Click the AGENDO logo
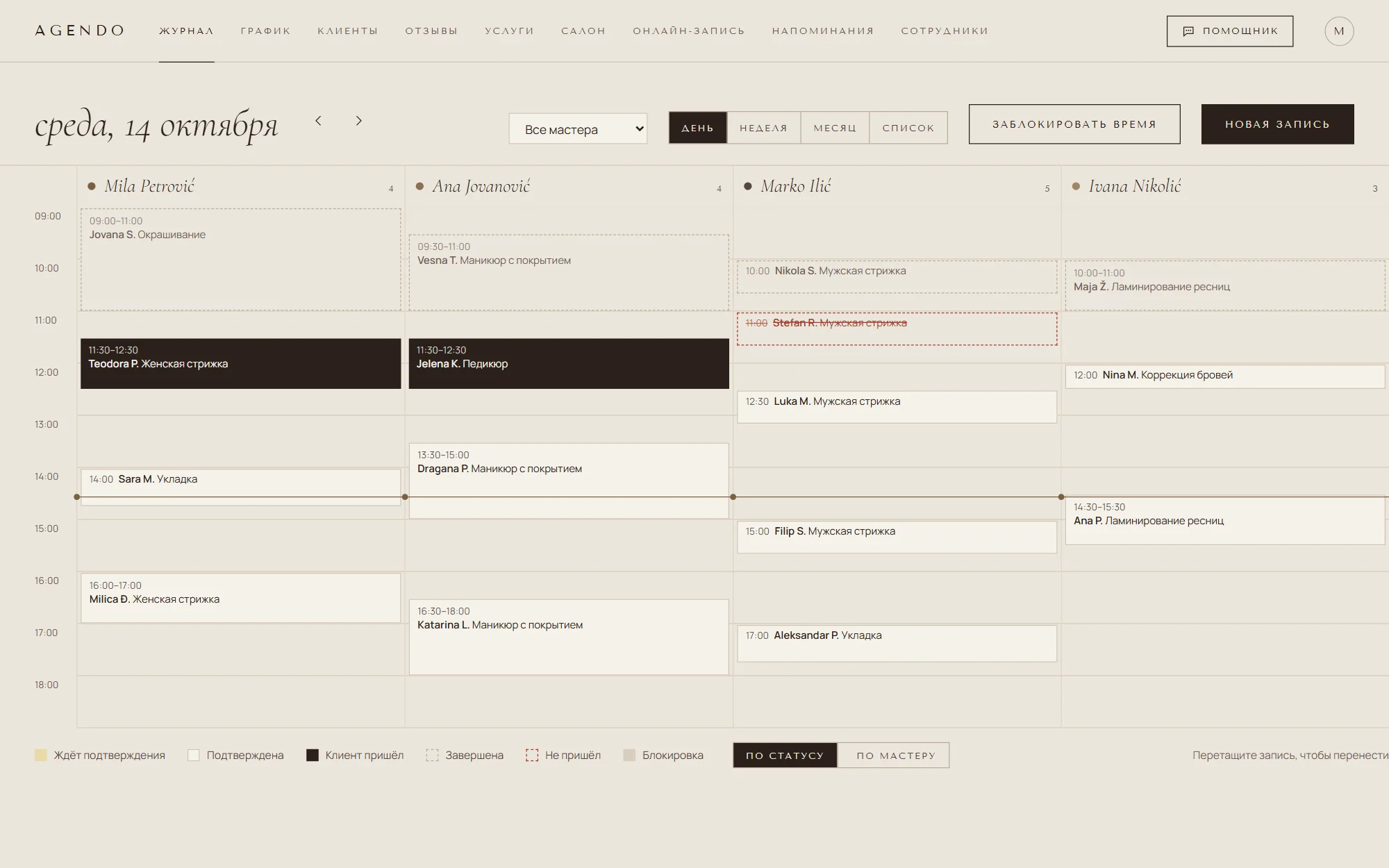The height and width of the screenshot is (868, 1389). click(x=80, y=31)
